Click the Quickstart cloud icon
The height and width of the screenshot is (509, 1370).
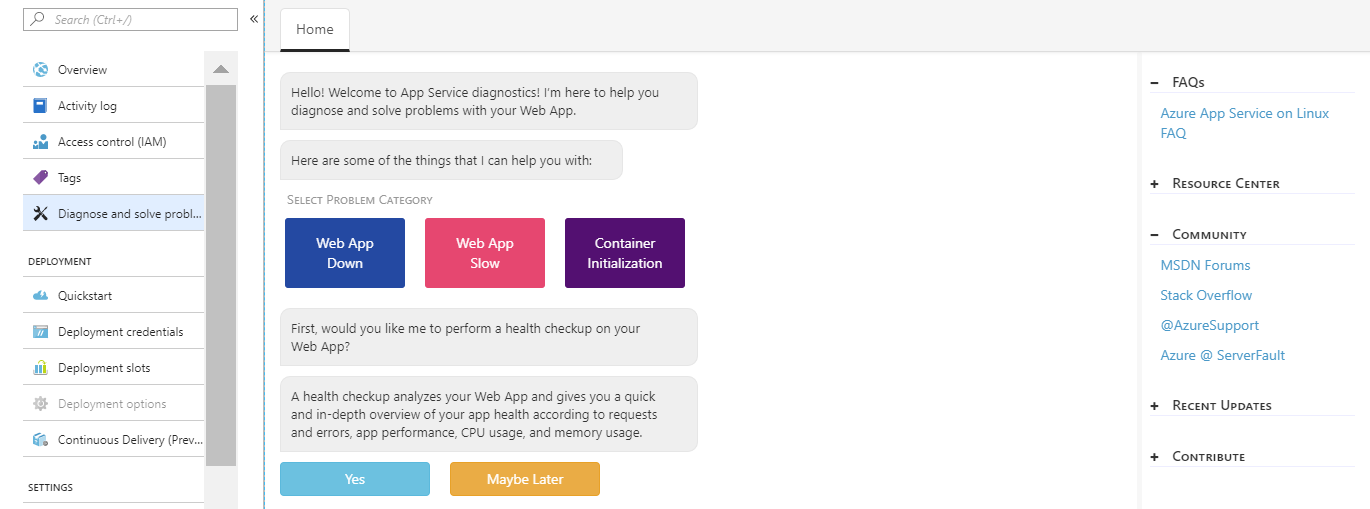(40, 296)
